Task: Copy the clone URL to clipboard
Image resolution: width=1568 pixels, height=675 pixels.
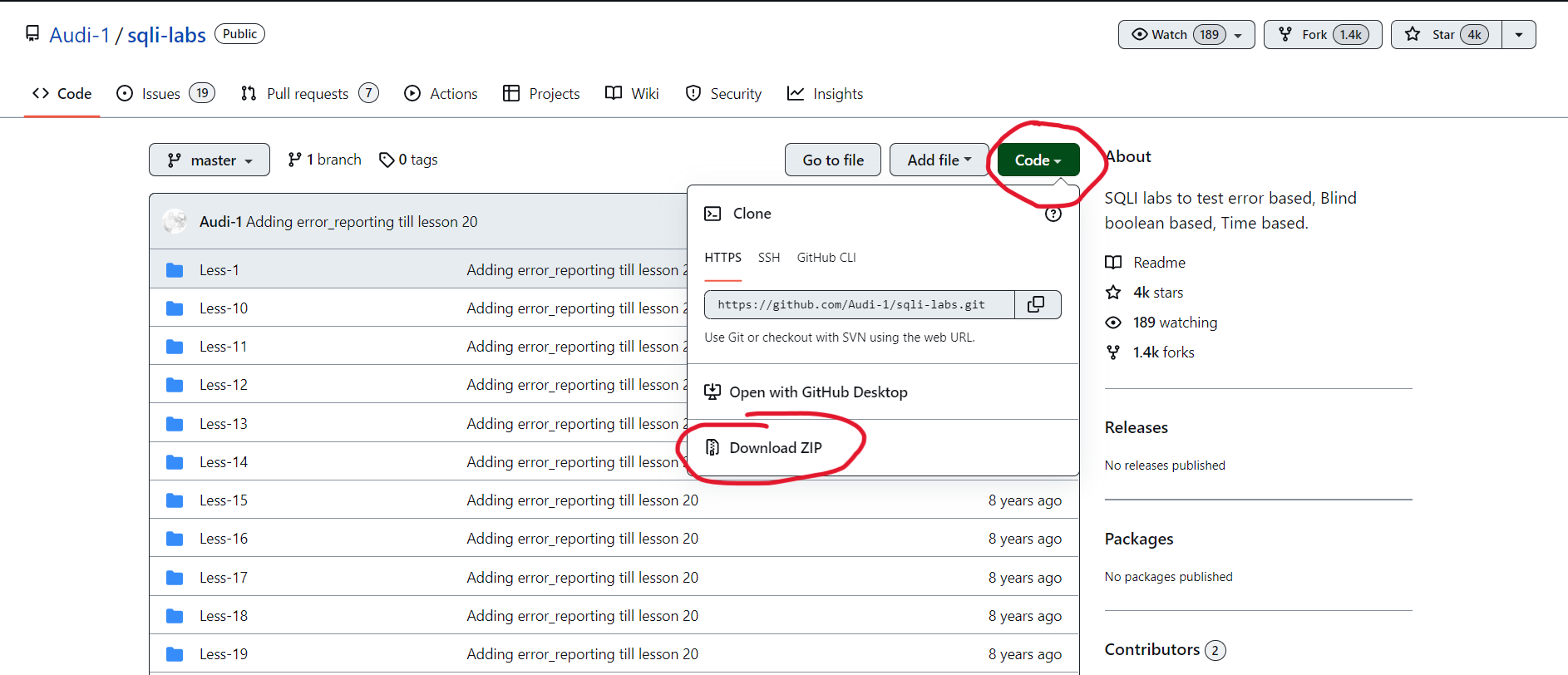Action: click(x=1037, y=305)
